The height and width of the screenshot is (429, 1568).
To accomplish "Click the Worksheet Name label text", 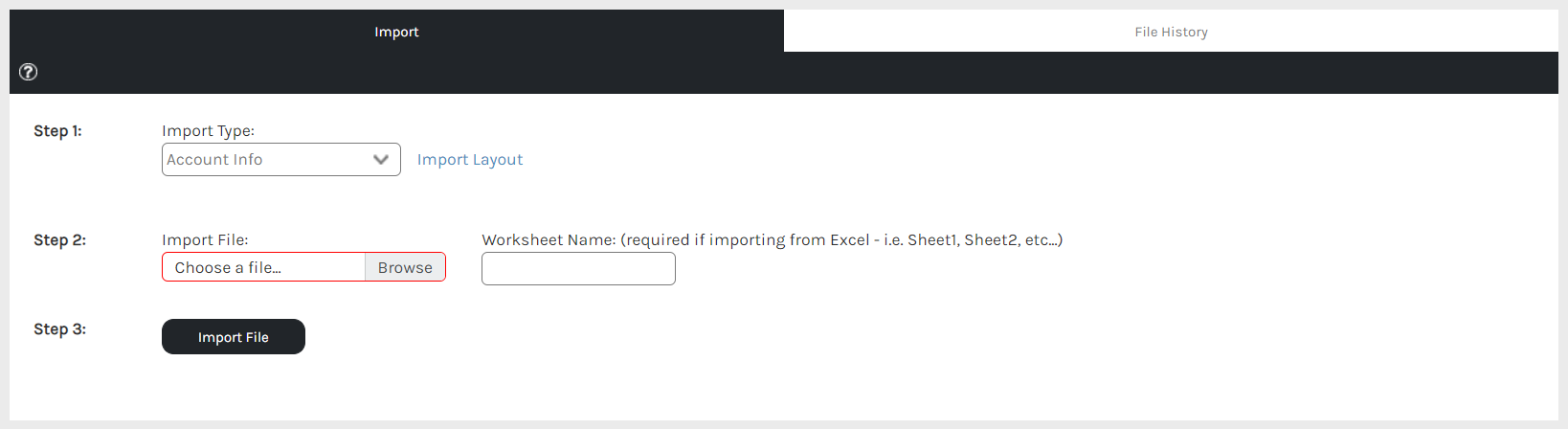I will coord(549,240).
